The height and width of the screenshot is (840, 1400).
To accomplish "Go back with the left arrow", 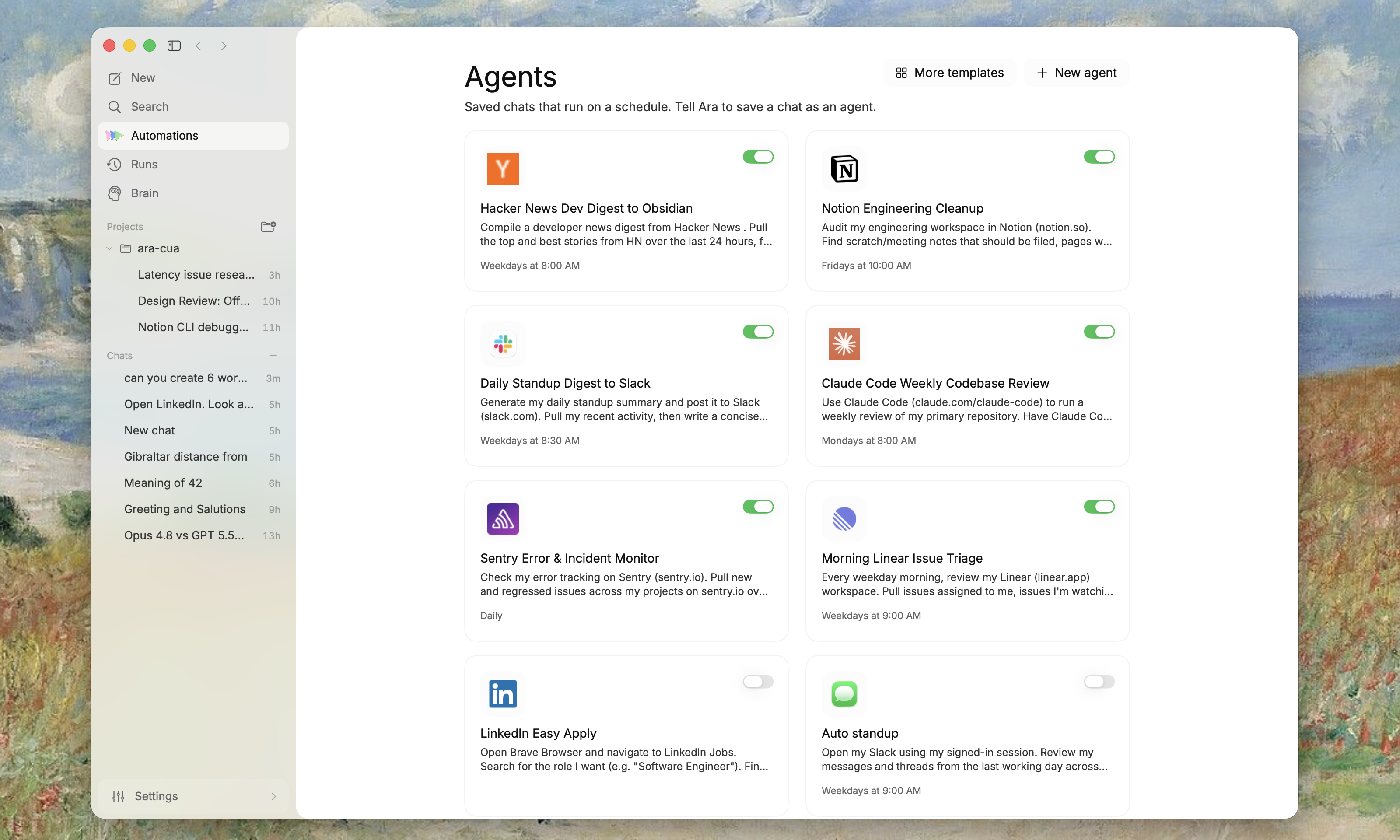I will [199, 46].
